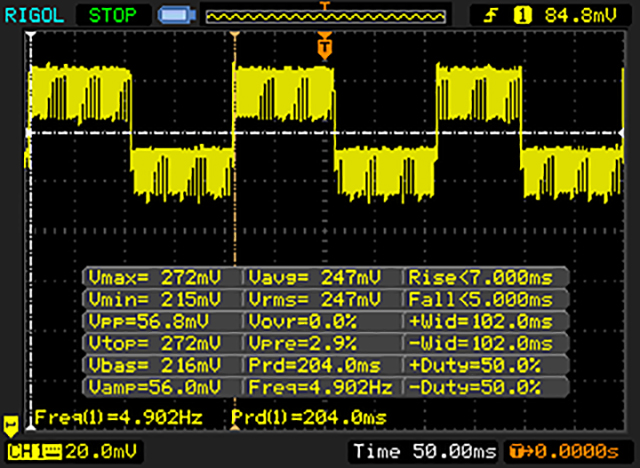This screenshot has width=640, height=468.
Task: Click the Fall<5.000ms measurement
Action: [481, 299]
